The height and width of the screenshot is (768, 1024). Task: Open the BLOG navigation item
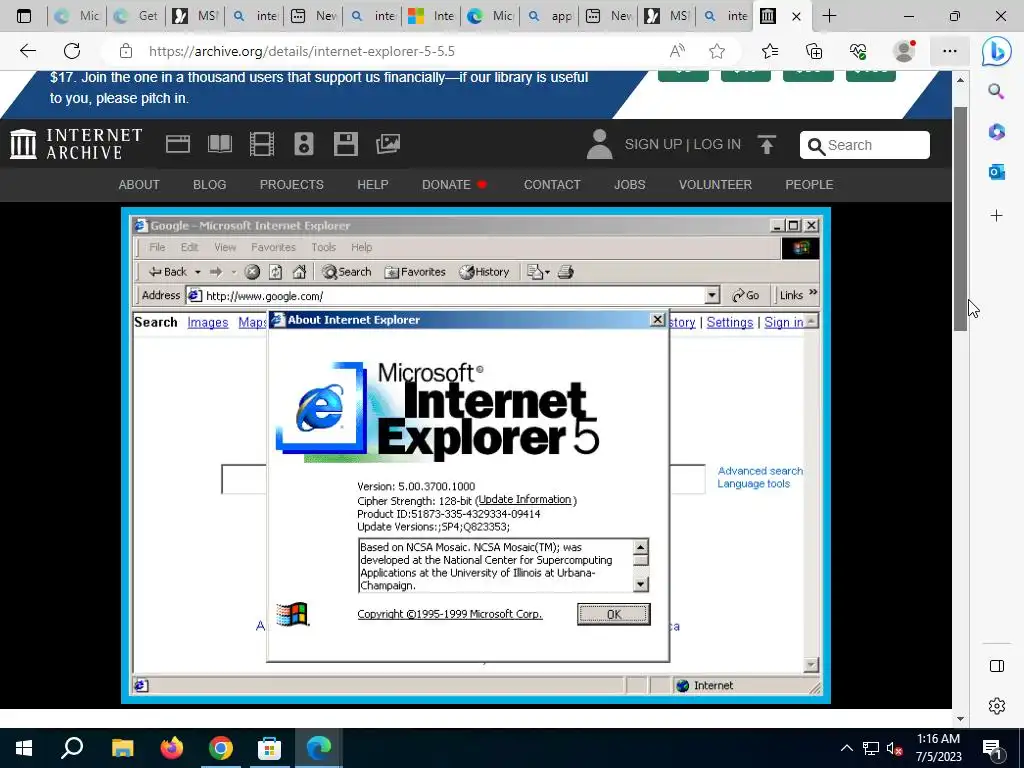click(210, 185)
